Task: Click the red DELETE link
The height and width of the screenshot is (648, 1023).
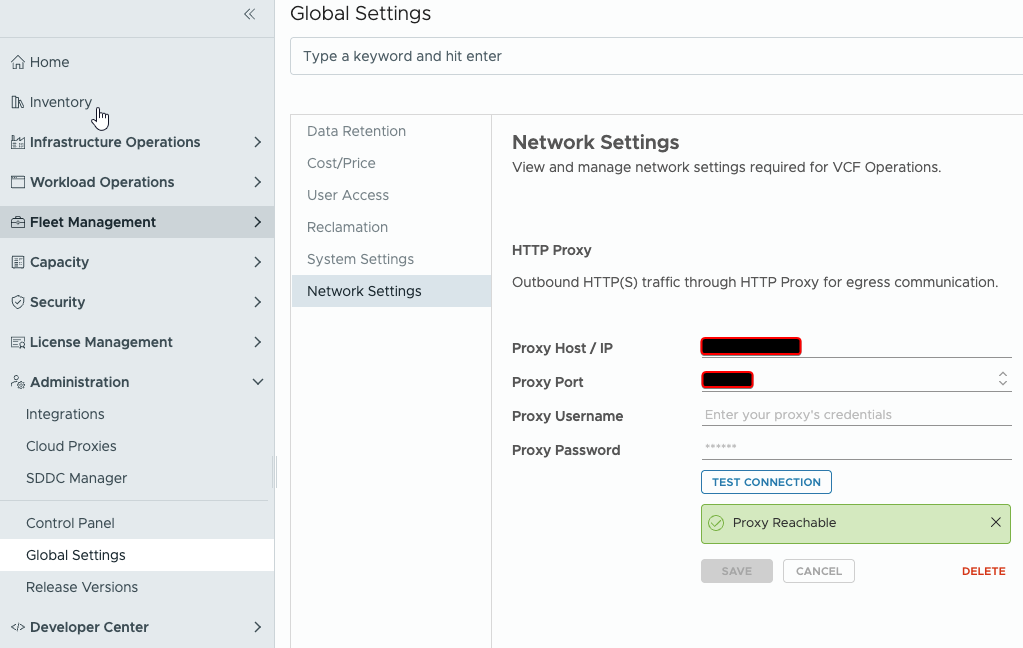Action: pos(983,571)
